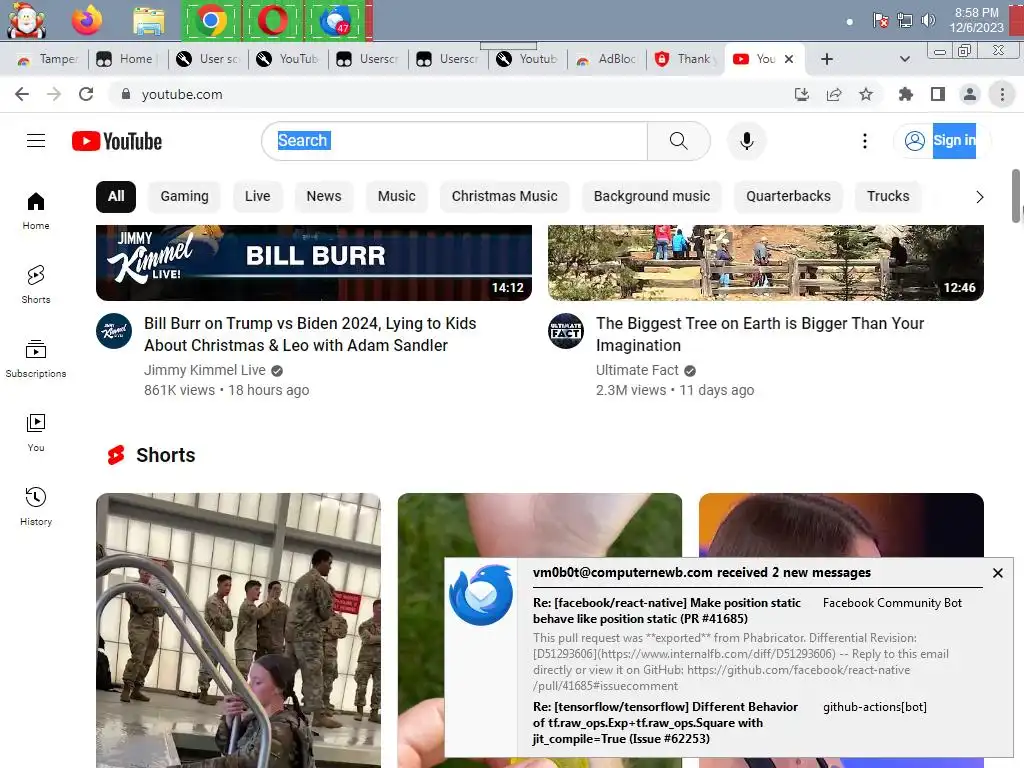Click the Opera taskbar icon
The width and height of the screenshot is (1024, 768).
tap(272, 20)
